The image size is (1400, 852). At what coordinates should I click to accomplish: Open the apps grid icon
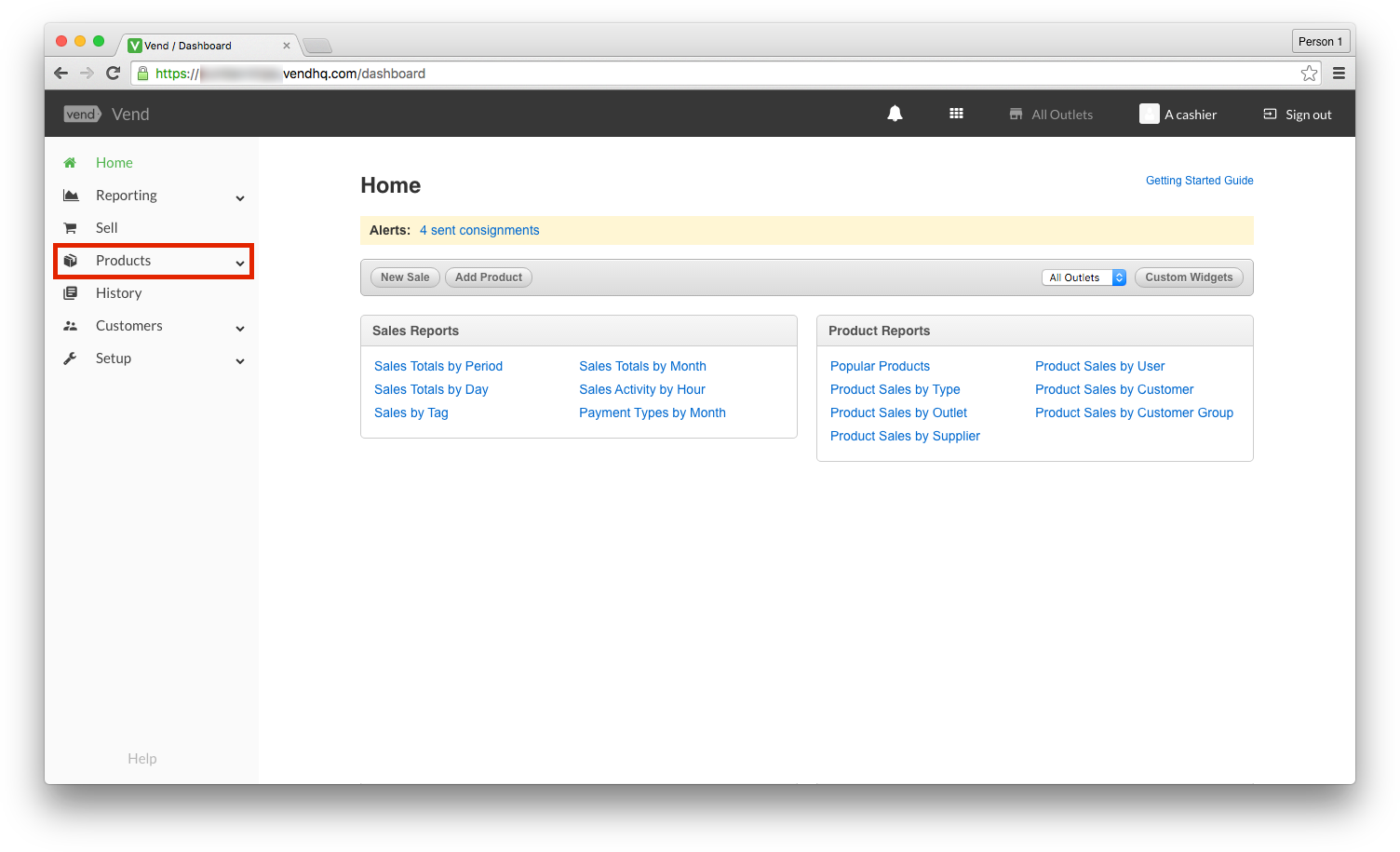click(x=956, y=114)
